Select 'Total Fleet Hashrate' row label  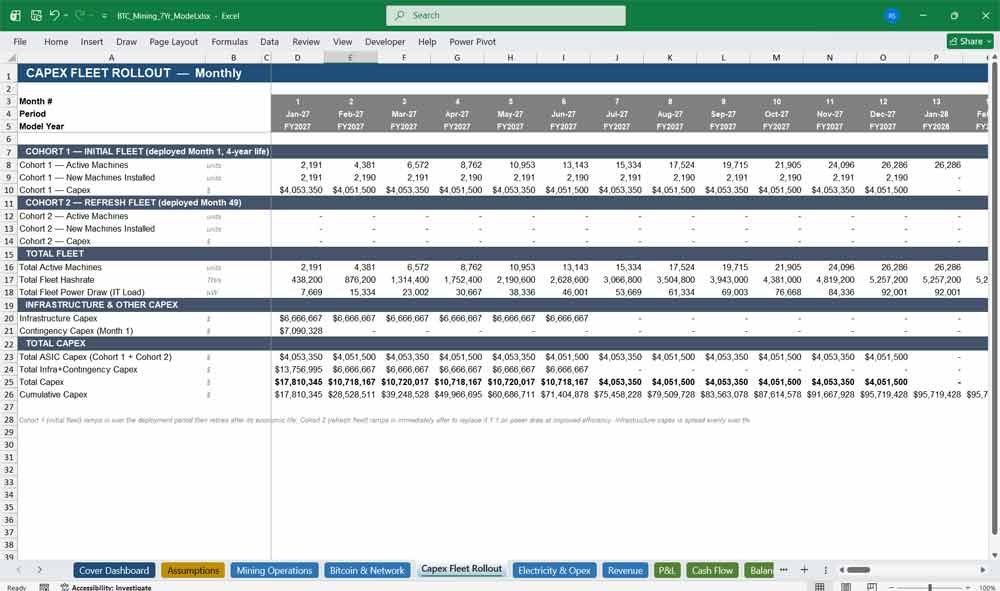point(57,279)
